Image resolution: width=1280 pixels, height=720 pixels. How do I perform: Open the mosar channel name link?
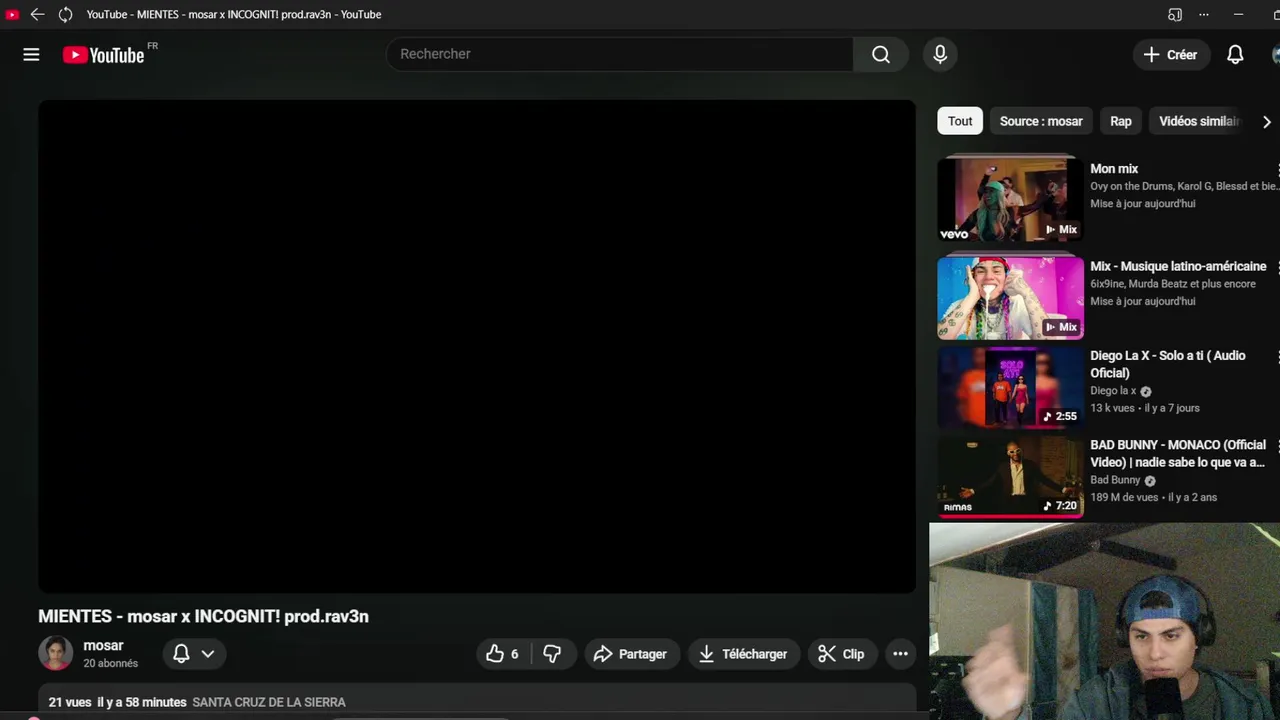[103, 646]
